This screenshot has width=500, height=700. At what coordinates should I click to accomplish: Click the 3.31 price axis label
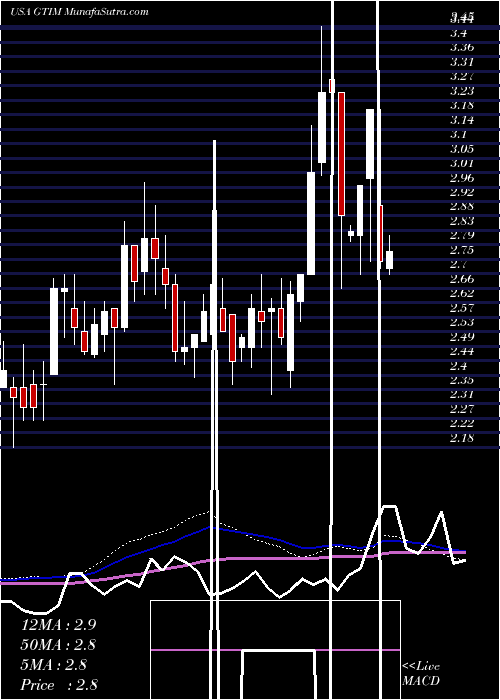[462, 62]
